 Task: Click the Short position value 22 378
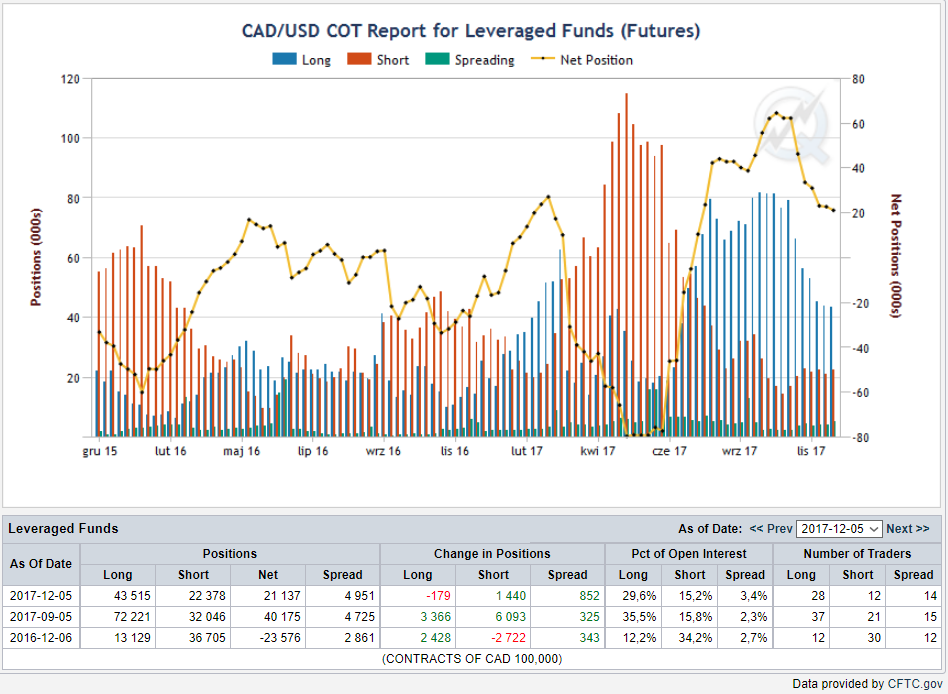pos(207,596)
